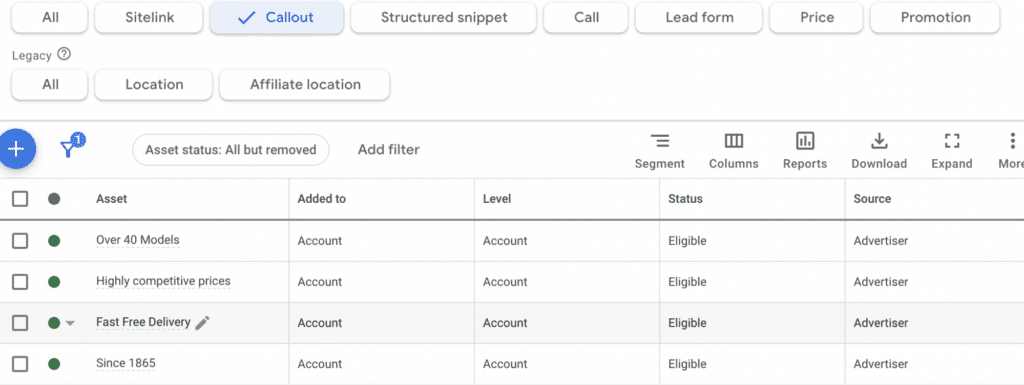Click the green status dot for Highly competitive prices
This screenshot has width=1024, height=385.
click(54, 282)
